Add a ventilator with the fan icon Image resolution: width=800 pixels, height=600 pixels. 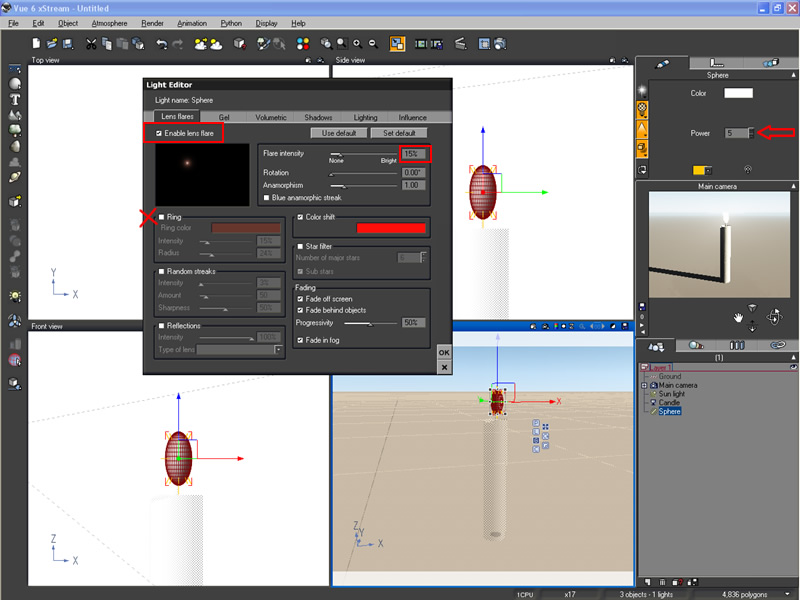[x=15, y=321]
